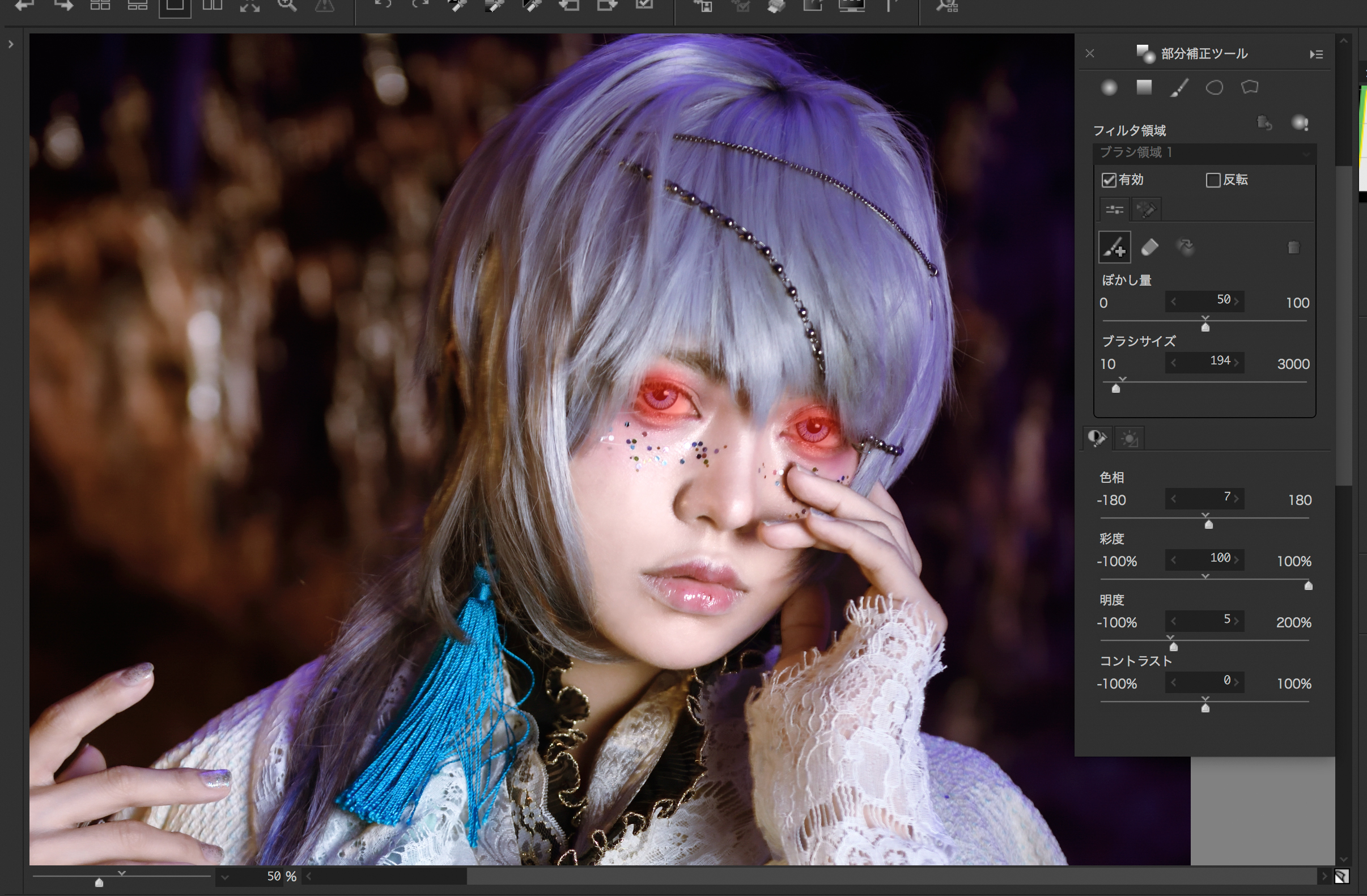
Task: Select the linear gradient filter tool
Action: [1144, 87]
